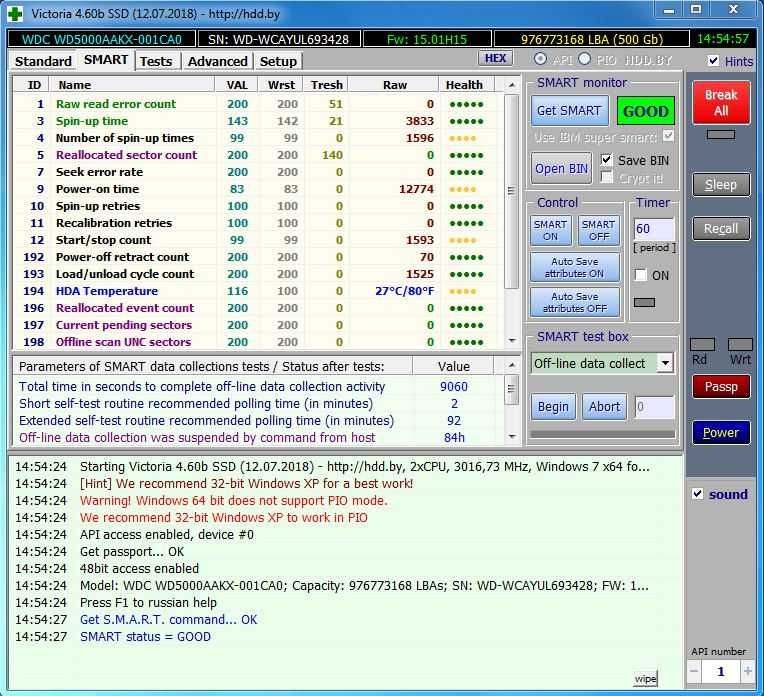Click the Raw column header
Viewport: 764px width, 696px height.
(395, 85)
